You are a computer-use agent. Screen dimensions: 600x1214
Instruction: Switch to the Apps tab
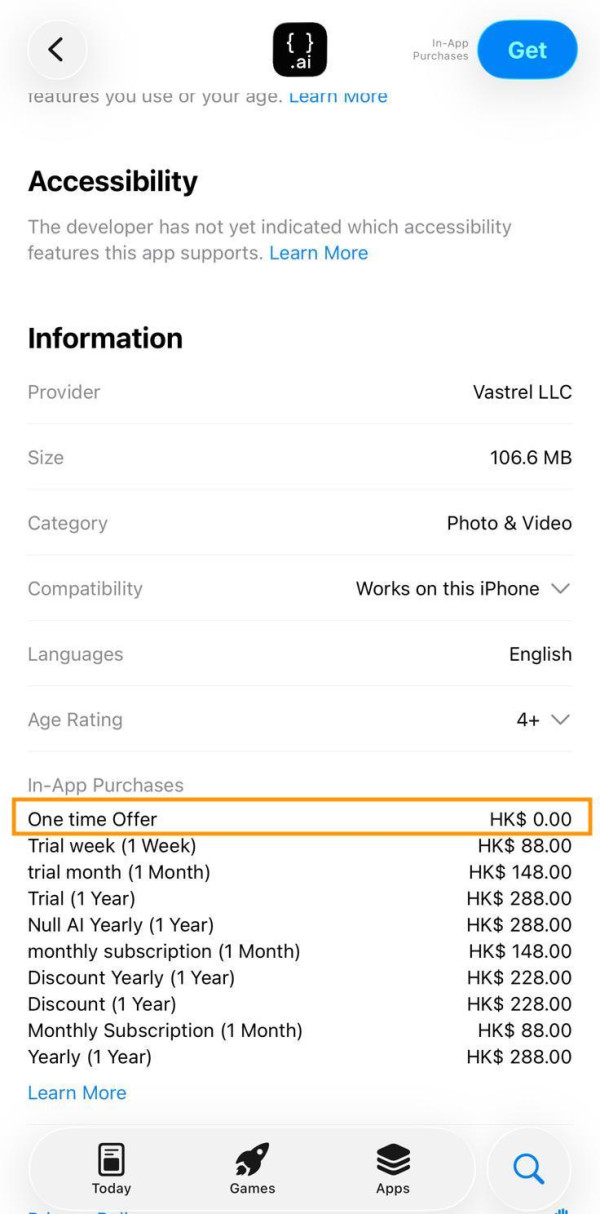[x=392, y=1170]
